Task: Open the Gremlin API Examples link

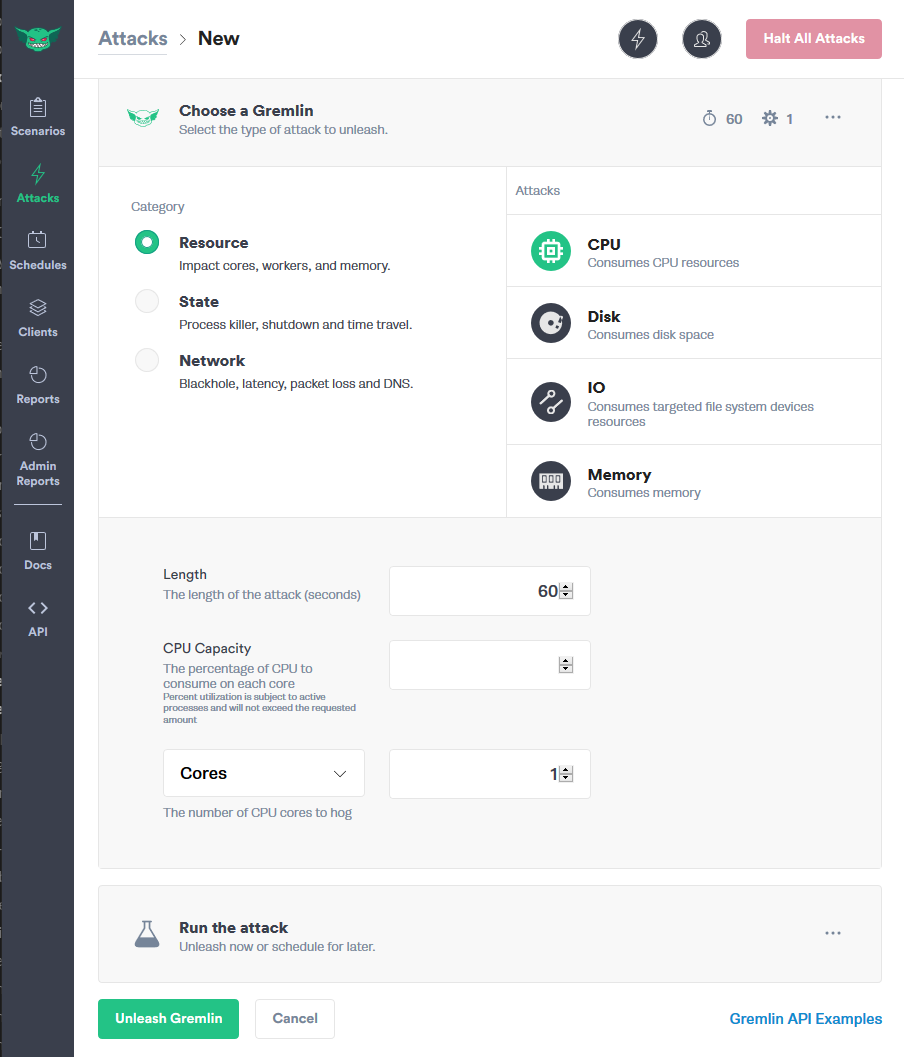Action: click(806, 1019)
